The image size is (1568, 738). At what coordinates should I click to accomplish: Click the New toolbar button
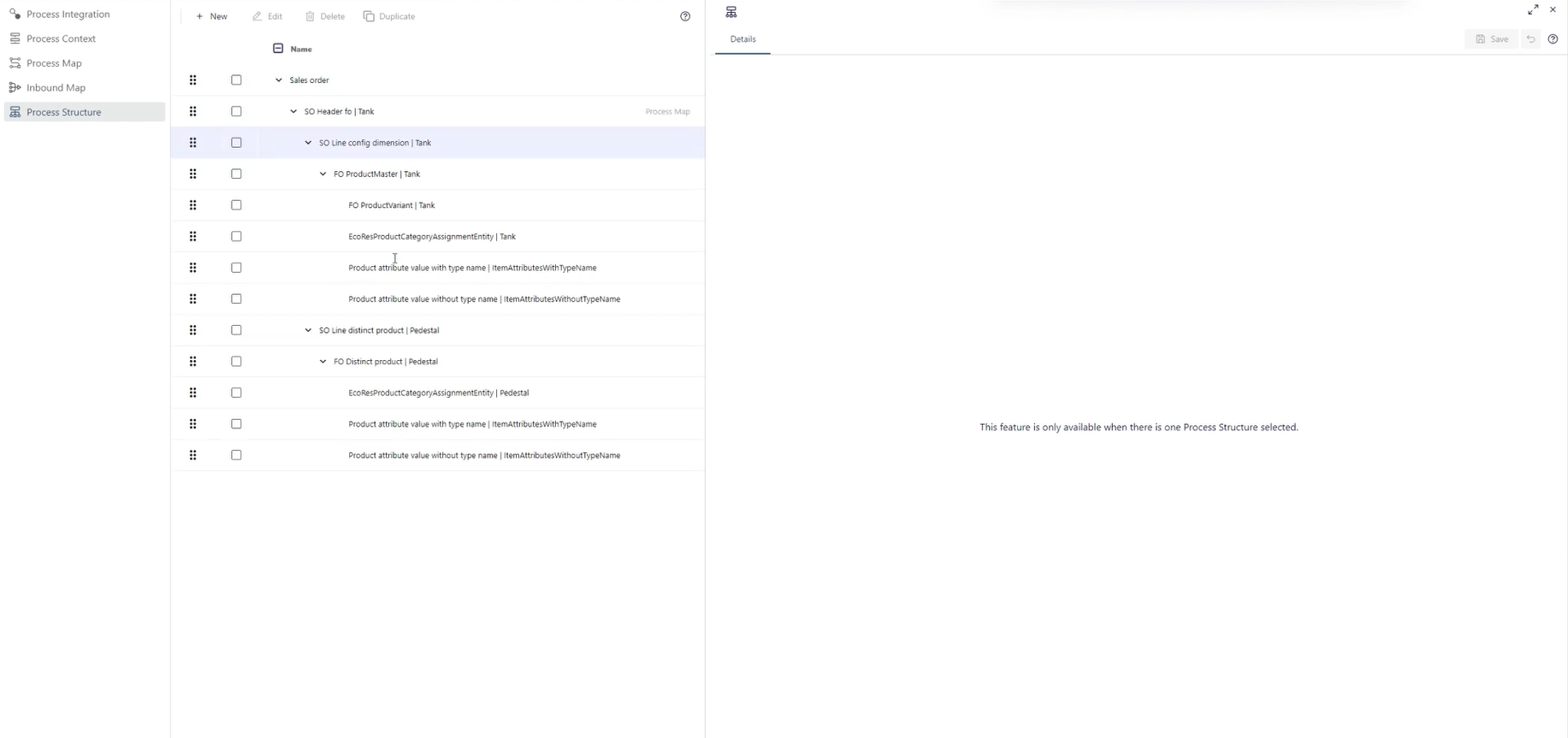click(x=211, y=16)
